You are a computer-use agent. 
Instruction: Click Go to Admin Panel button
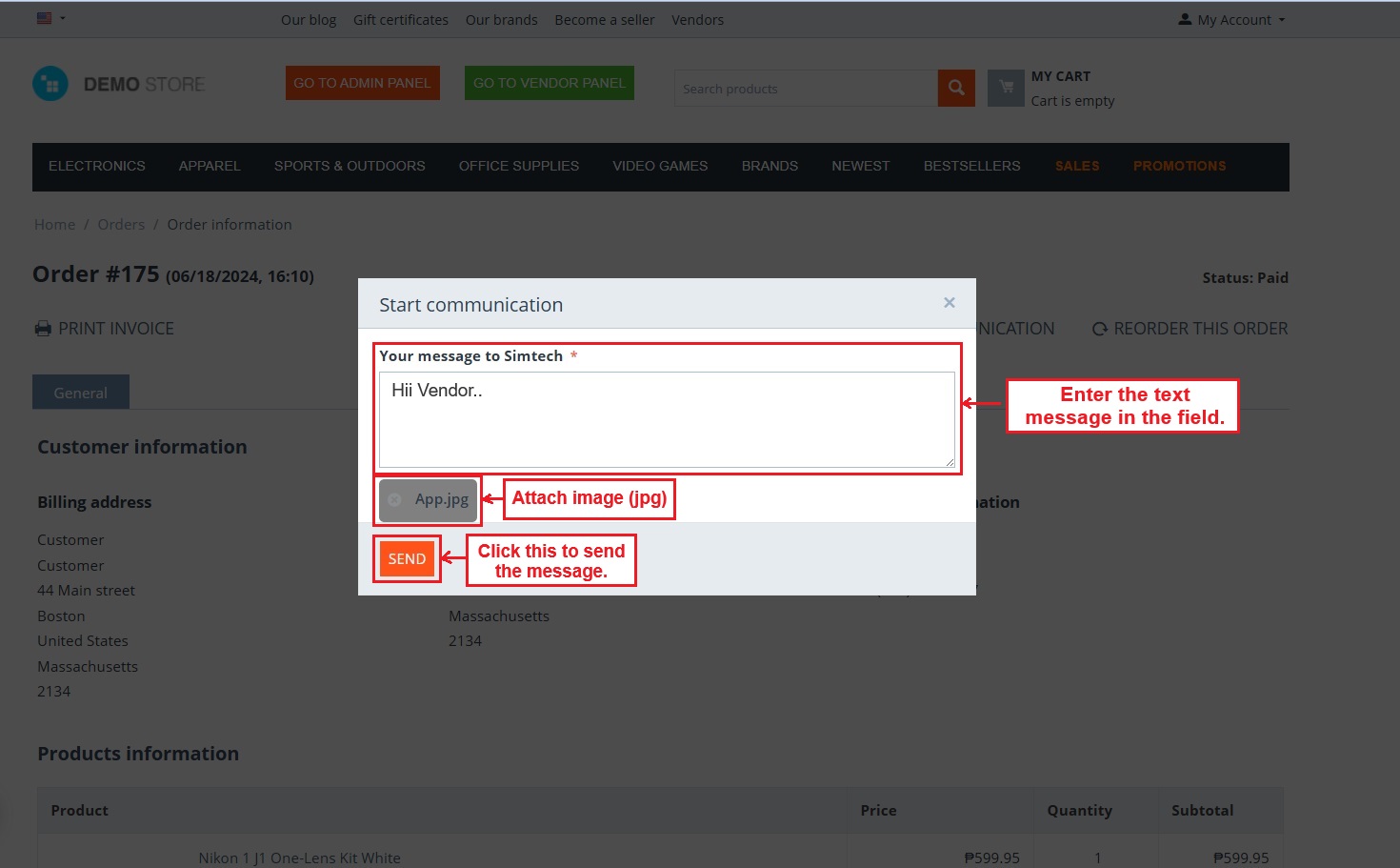(362, 83)
